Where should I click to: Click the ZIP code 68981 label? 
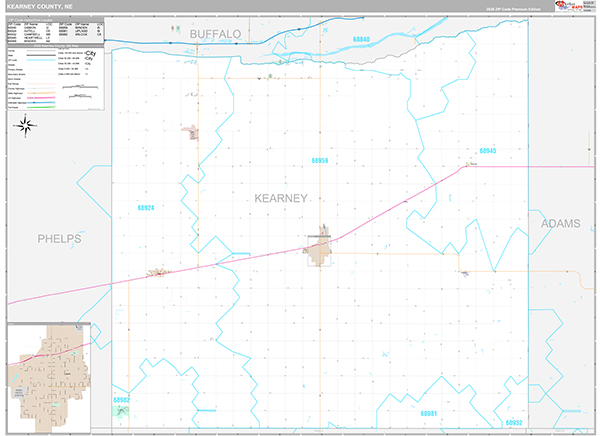429,413
